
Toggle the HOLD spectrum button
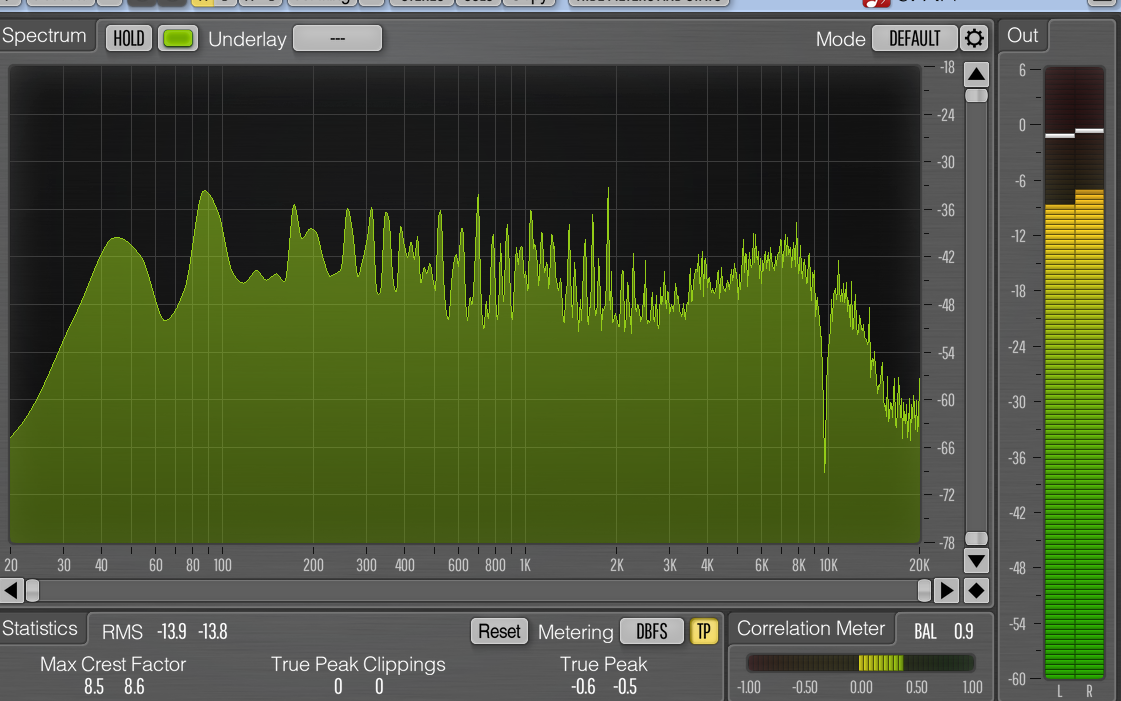pos(129,39)
